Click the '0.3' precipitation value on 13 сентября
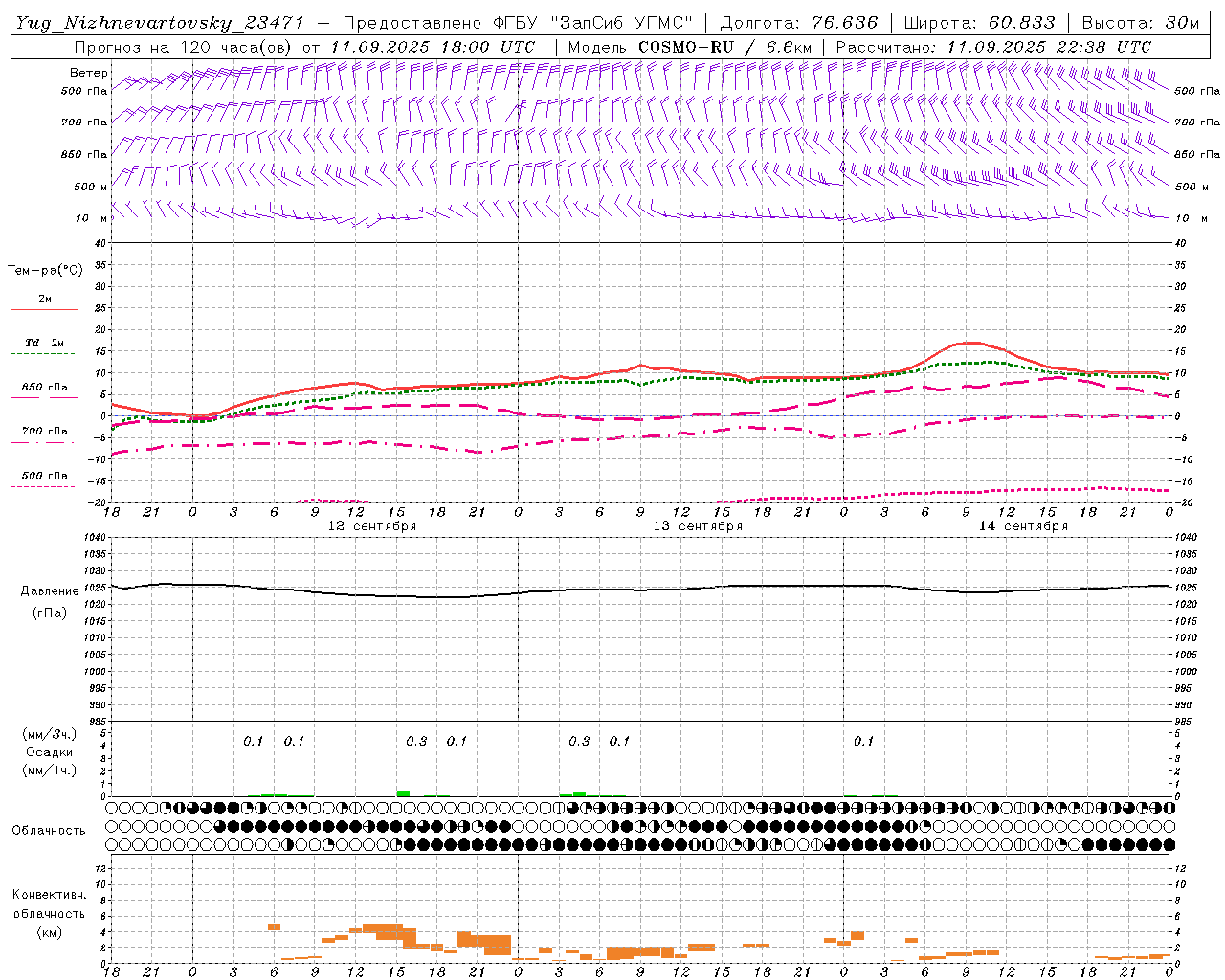Screen dimensions: 1225x980 click(579, 741)
